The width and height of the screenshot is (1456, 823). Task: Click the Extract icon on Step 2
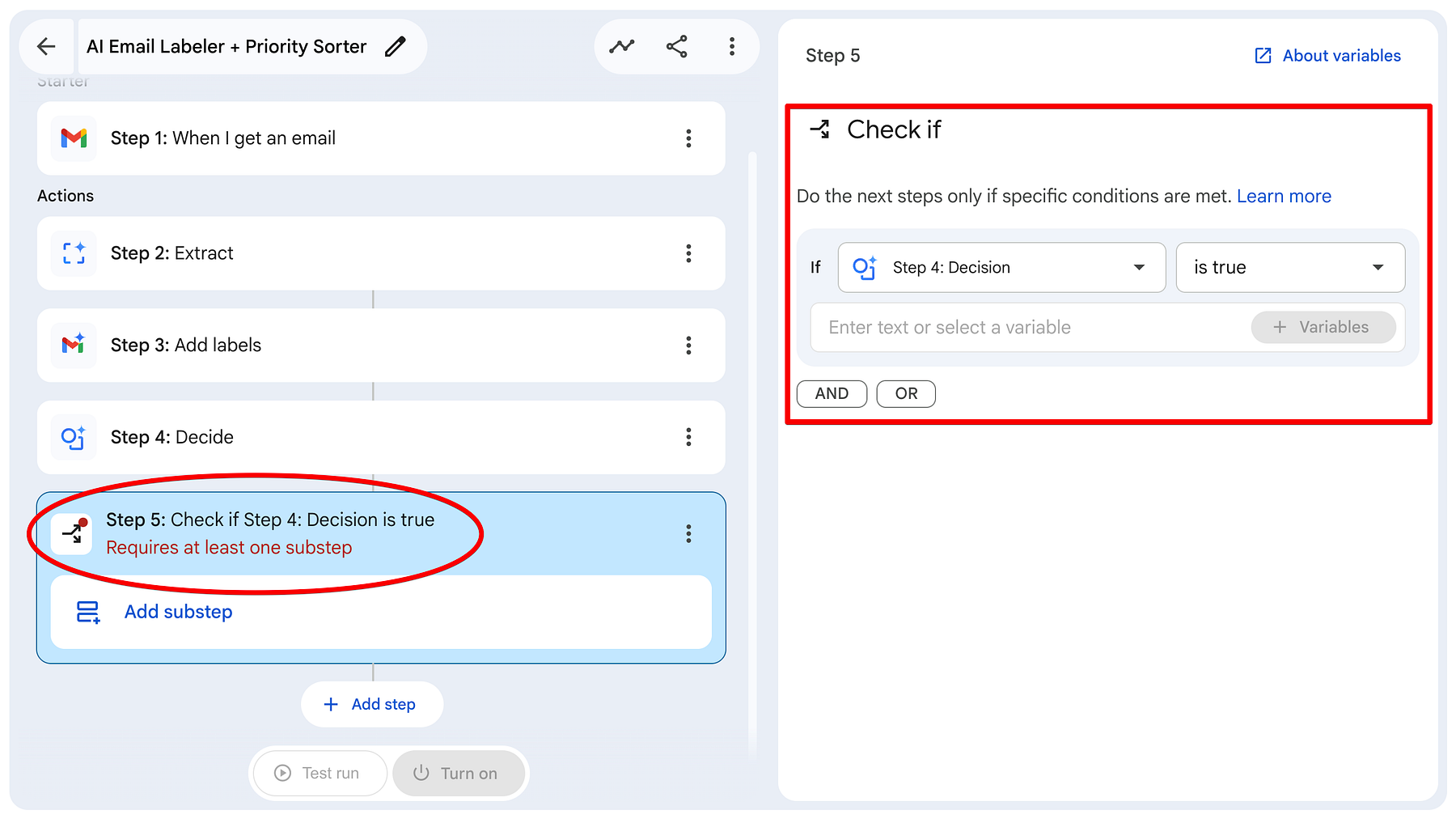tap(74, 253)
